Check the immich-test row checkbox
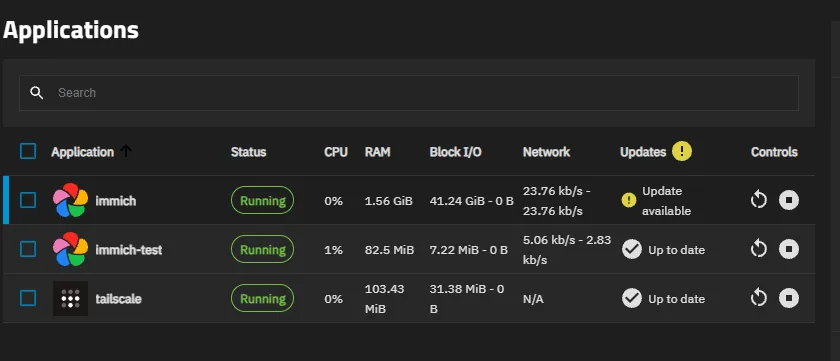The height and width of the screenshot is (361, 840). click(x=28, y=249)
